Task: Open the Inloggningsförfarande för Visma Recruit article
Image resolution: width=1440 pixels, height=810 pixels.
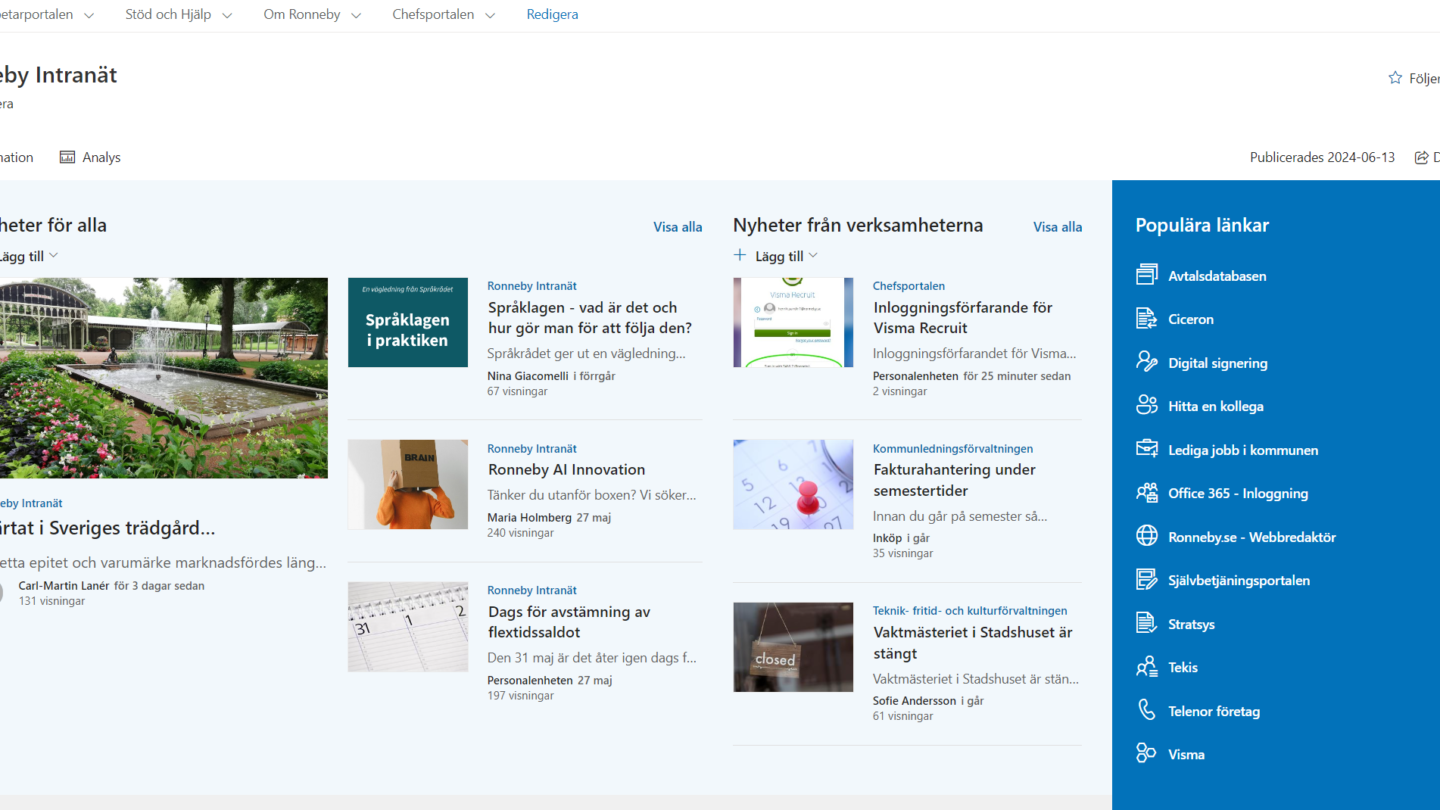Action: point(963,318)
